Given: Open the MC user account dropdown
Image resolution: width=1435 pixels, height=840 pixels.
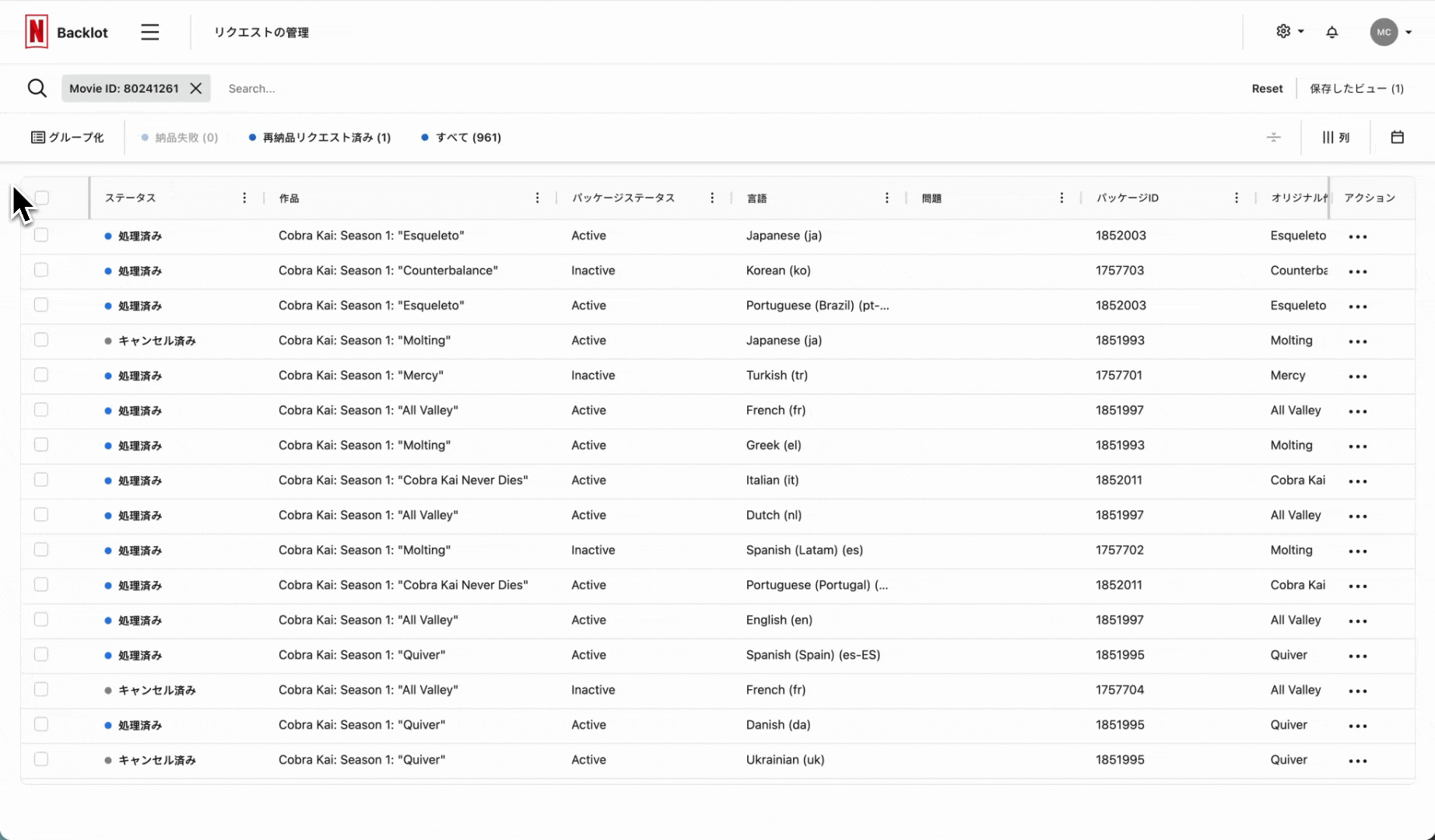Looking at the screenshot, I should point(1391,32).
